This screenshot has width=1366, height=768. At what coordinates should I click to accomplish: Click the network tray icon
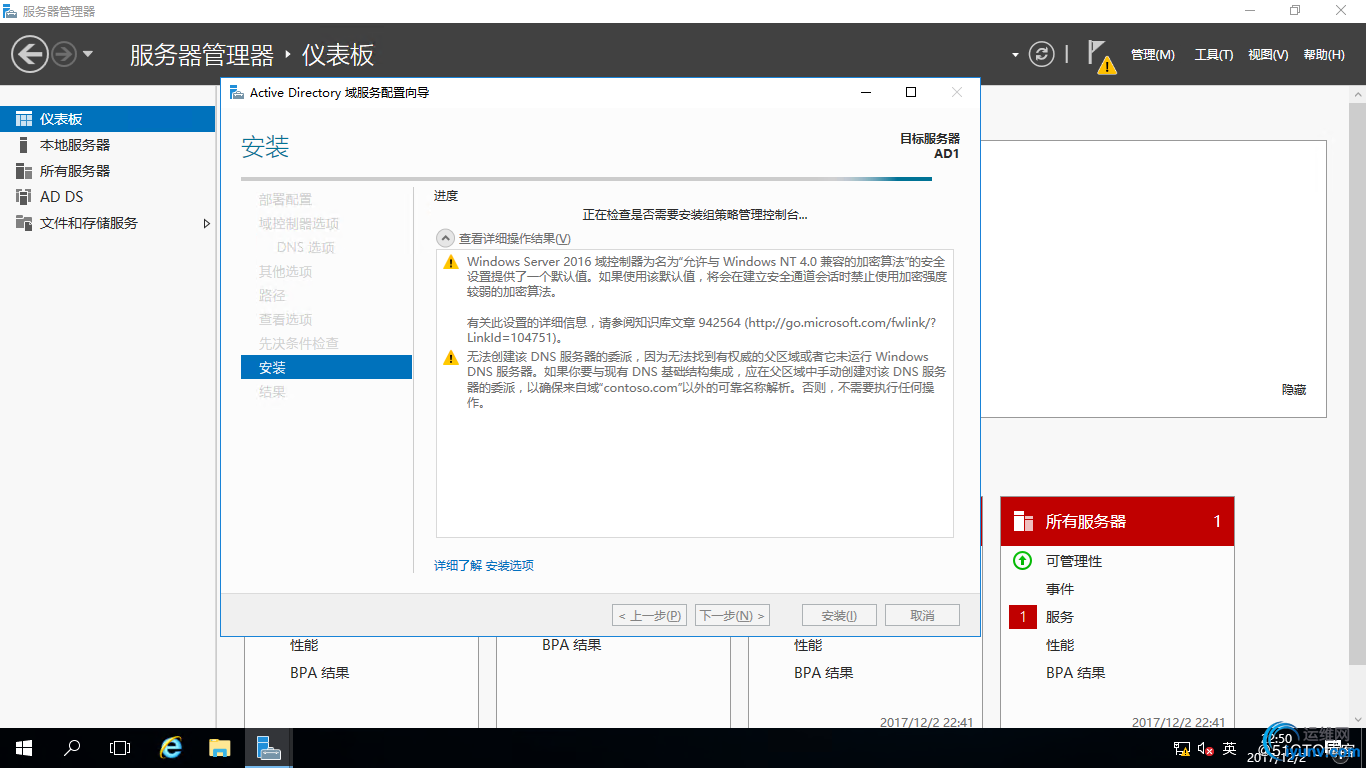point(1182,748)
